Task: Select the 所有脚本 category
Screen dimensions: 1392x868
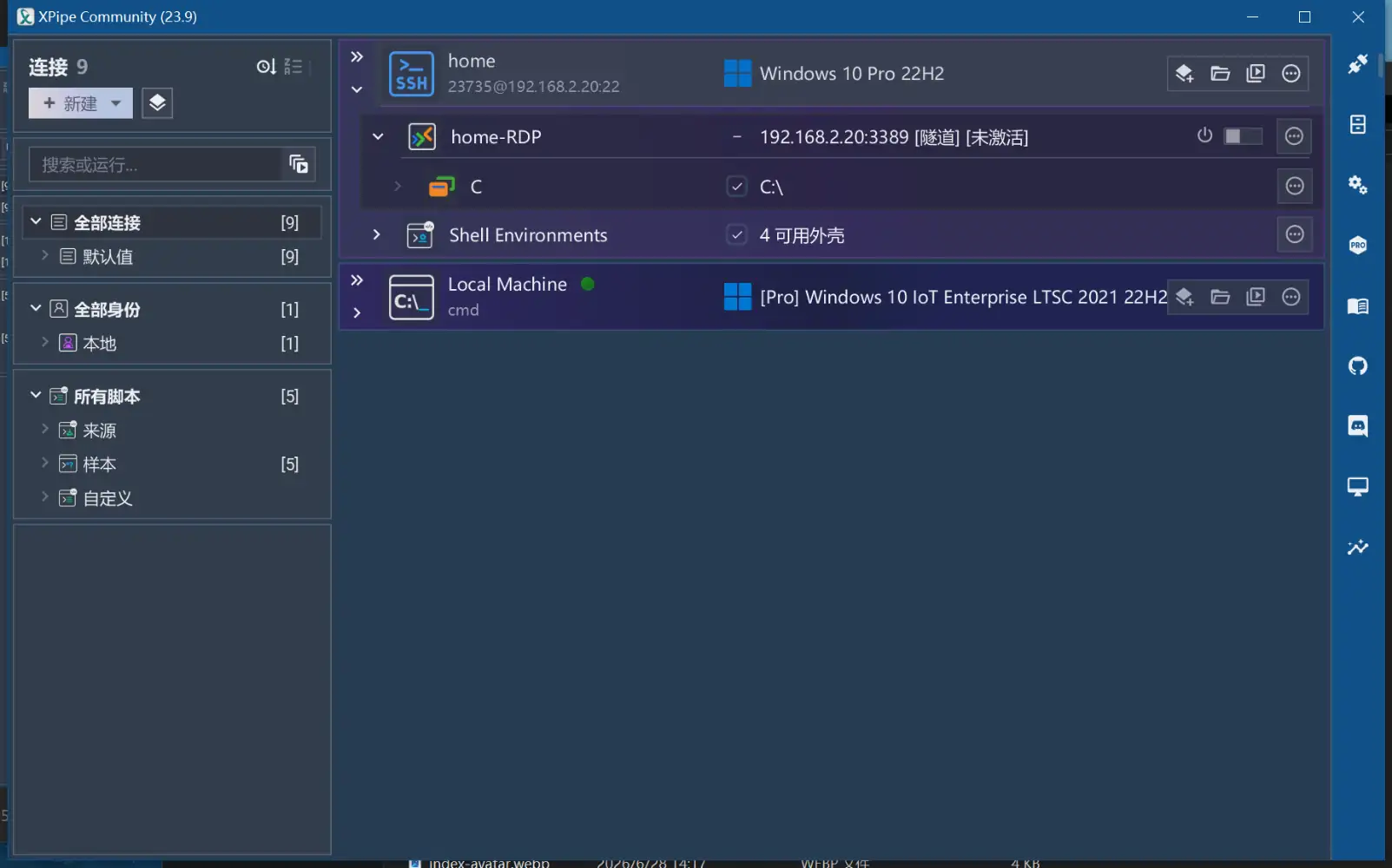Action: click(x=172, y=397)
